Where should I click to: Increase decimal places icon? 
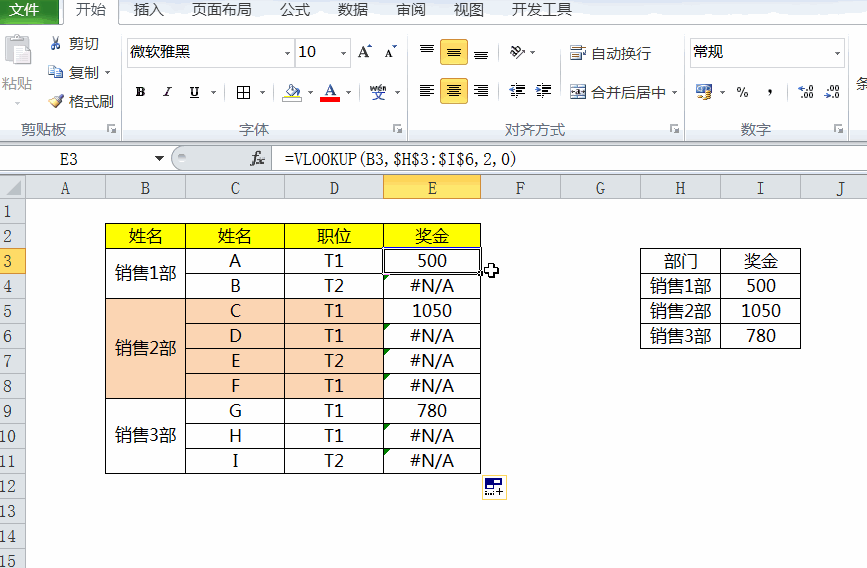tap(806, 92)
